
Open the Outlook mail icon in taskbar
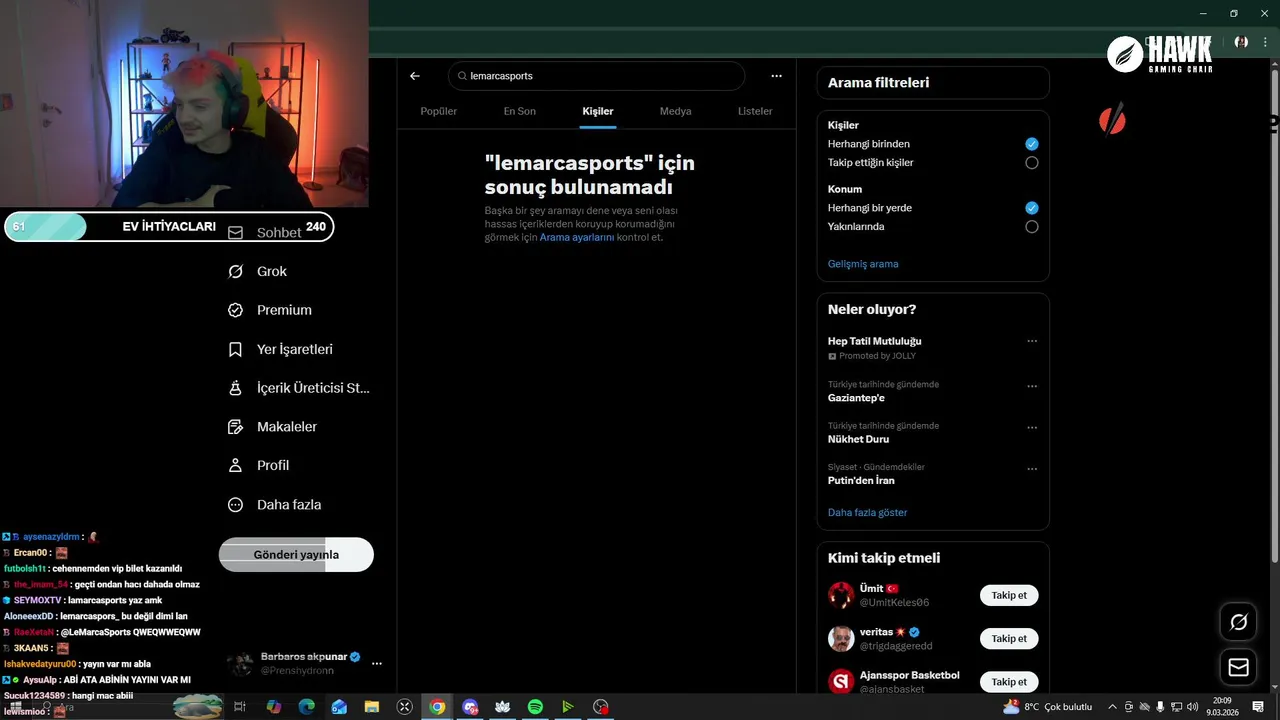[x=339, y=707]
